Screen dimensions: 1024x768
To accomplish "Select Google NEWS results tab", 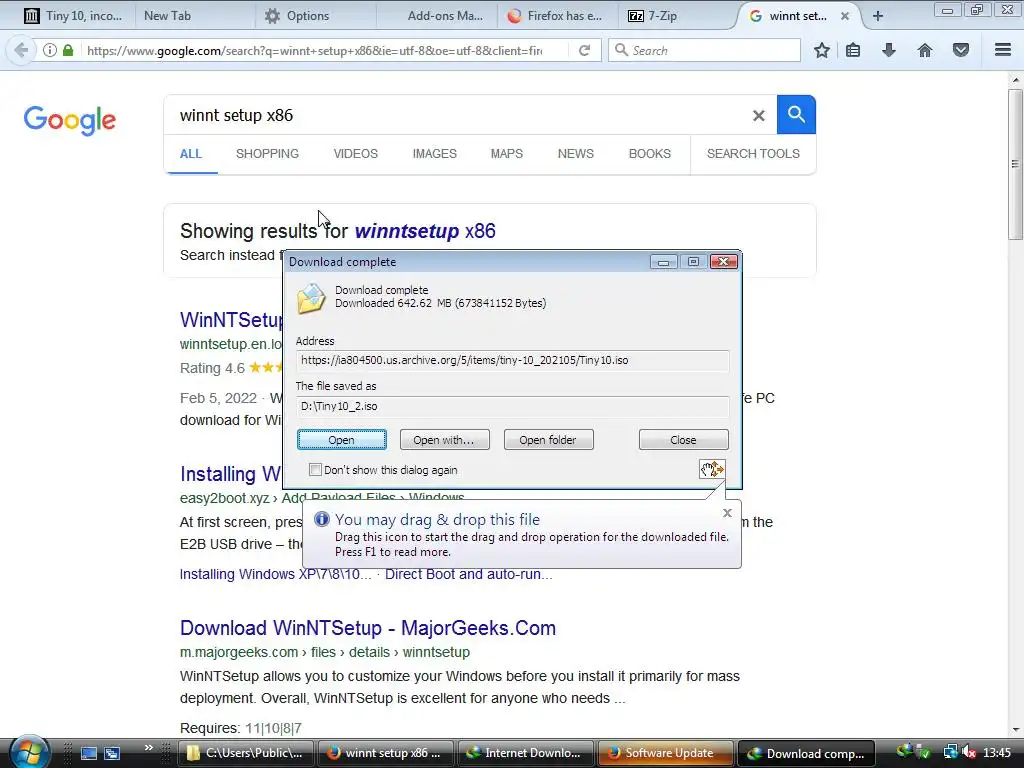I will point(575,153).
